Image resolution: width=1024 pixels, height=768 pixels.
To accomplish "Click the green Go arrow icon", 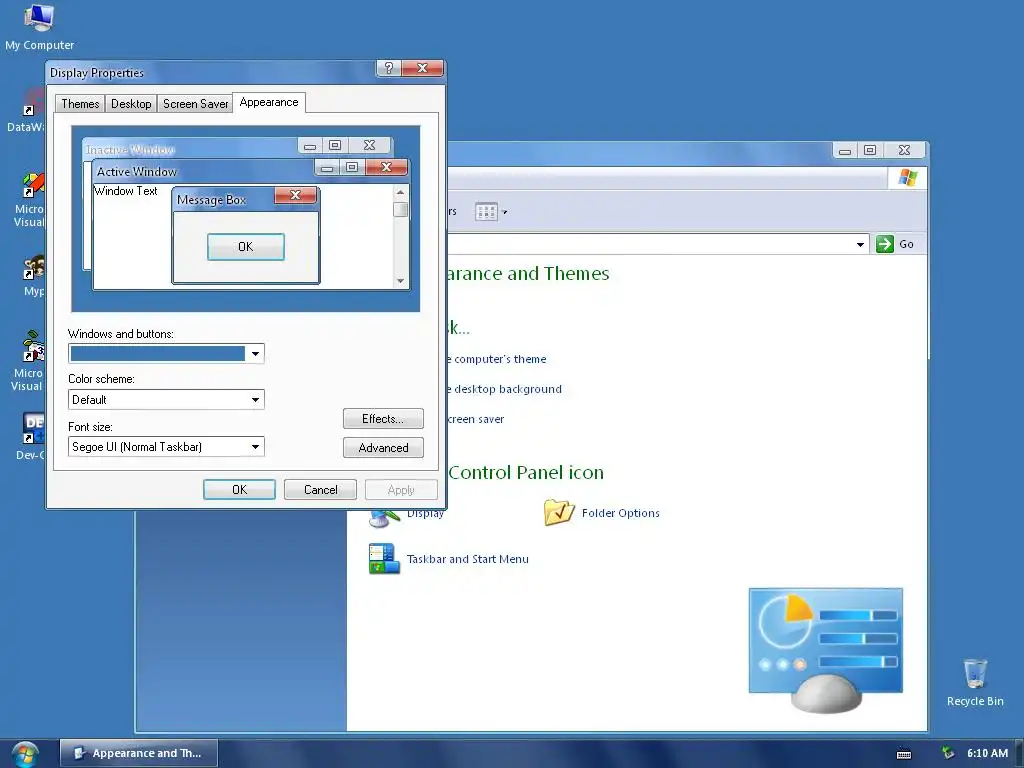I will pyautogui.click(x=884, y=244).
